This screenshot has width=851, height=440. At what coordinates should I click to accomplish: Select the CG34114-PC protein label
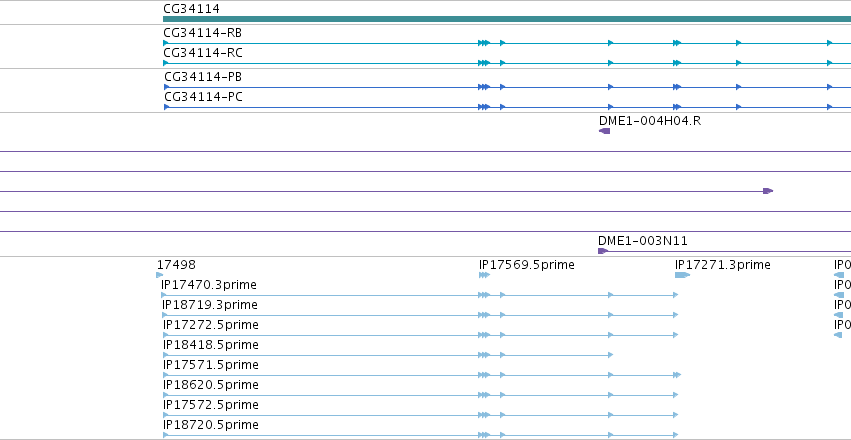(203, 97)
